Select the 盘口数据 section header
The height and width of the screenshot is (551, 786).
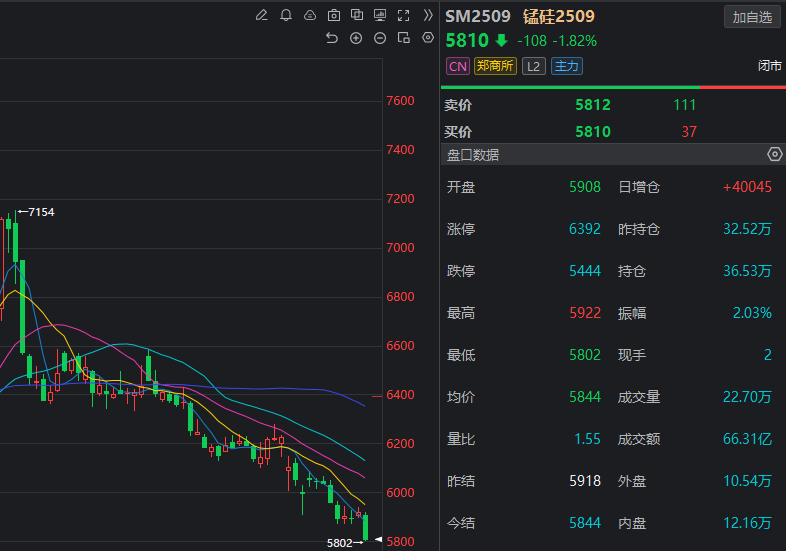613,154
